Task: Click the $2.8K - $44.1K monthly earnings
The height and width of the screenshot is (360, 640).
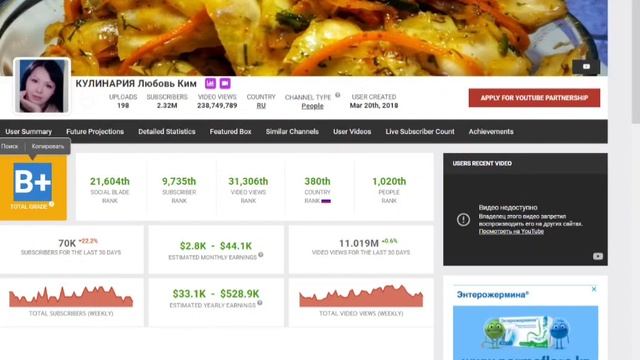Action: coord(216,246)
